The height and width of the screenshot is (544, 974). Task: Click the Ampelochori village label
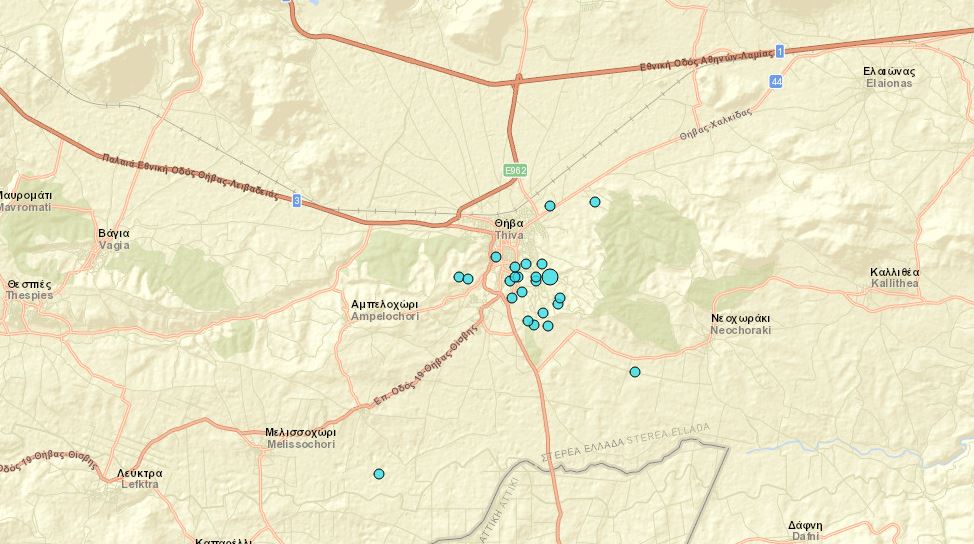384,309
